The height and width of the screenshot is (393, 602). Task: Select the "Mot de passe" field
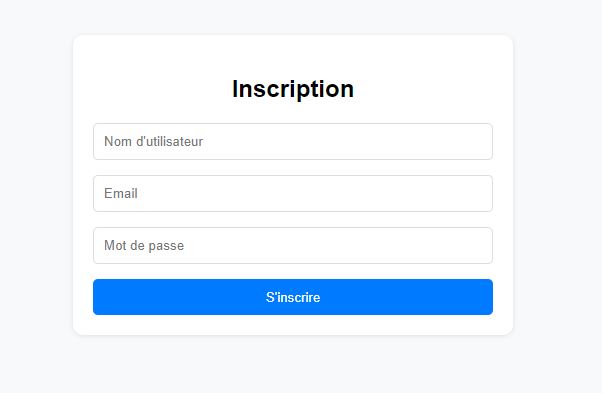[x=293, y=246]
